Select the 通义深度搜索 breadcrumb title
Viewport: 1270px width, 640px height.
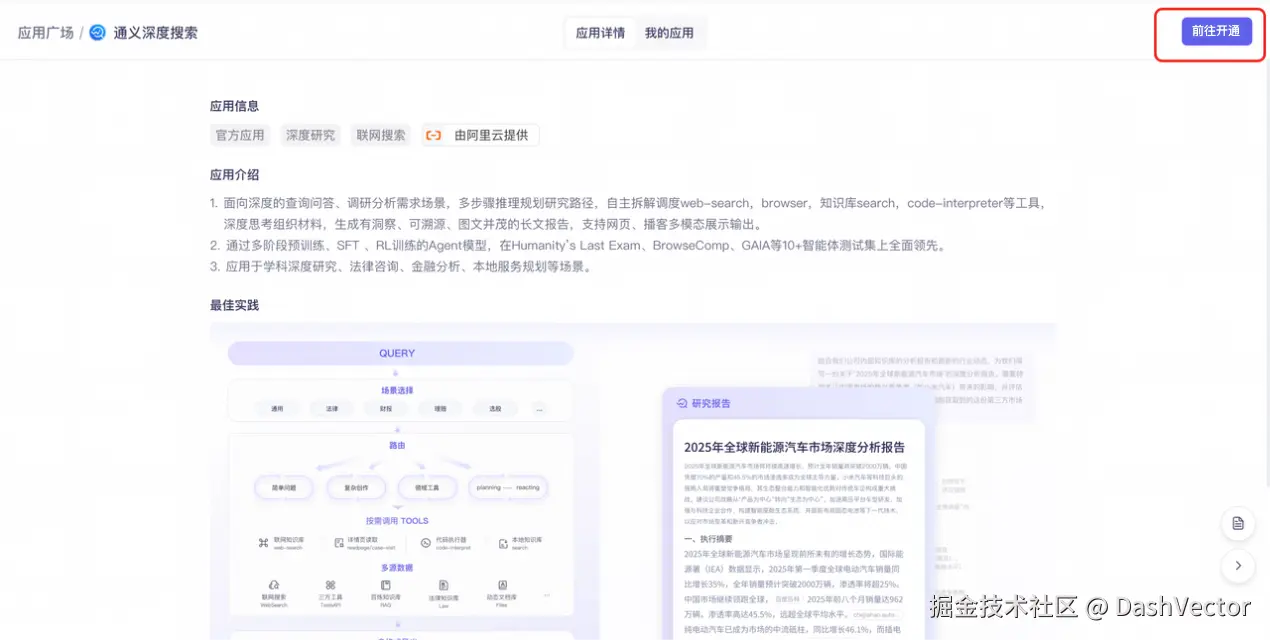pyautogui.click(x=155, y=33)
